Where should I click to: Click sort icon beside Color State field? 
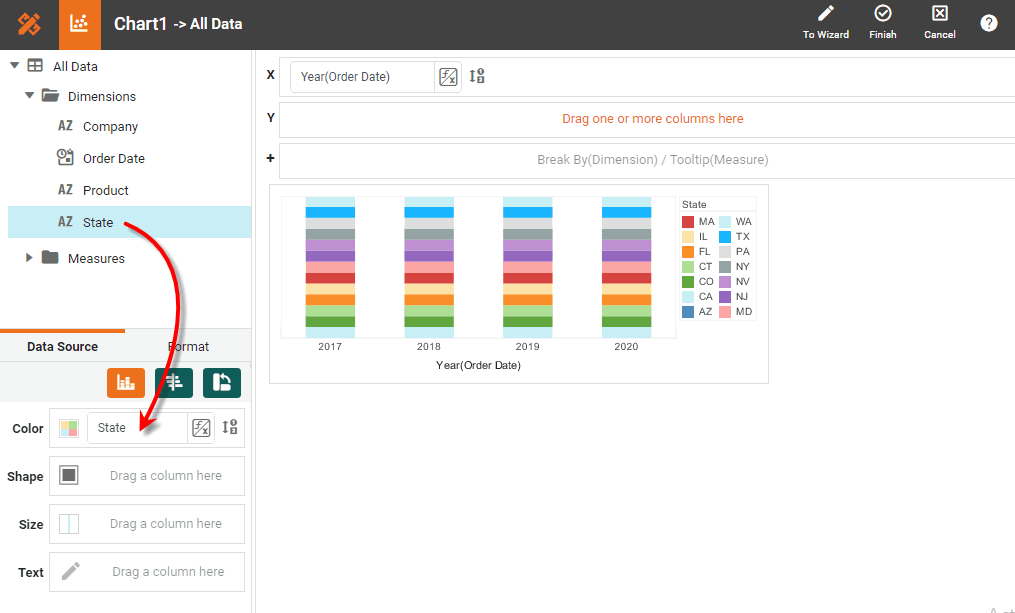(230, 428)
